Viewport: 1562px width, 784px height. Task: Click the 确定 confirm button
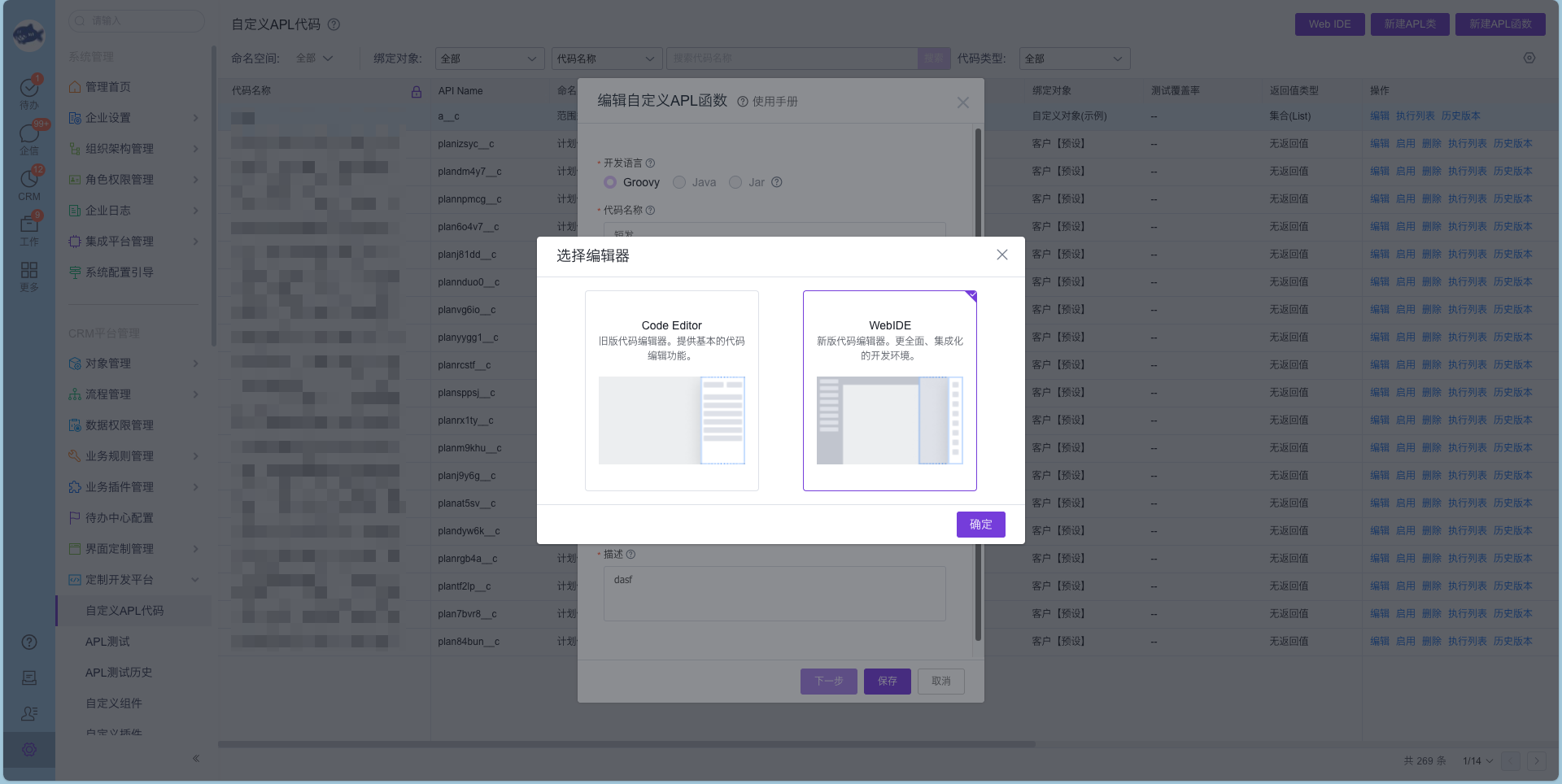point(980,525)
